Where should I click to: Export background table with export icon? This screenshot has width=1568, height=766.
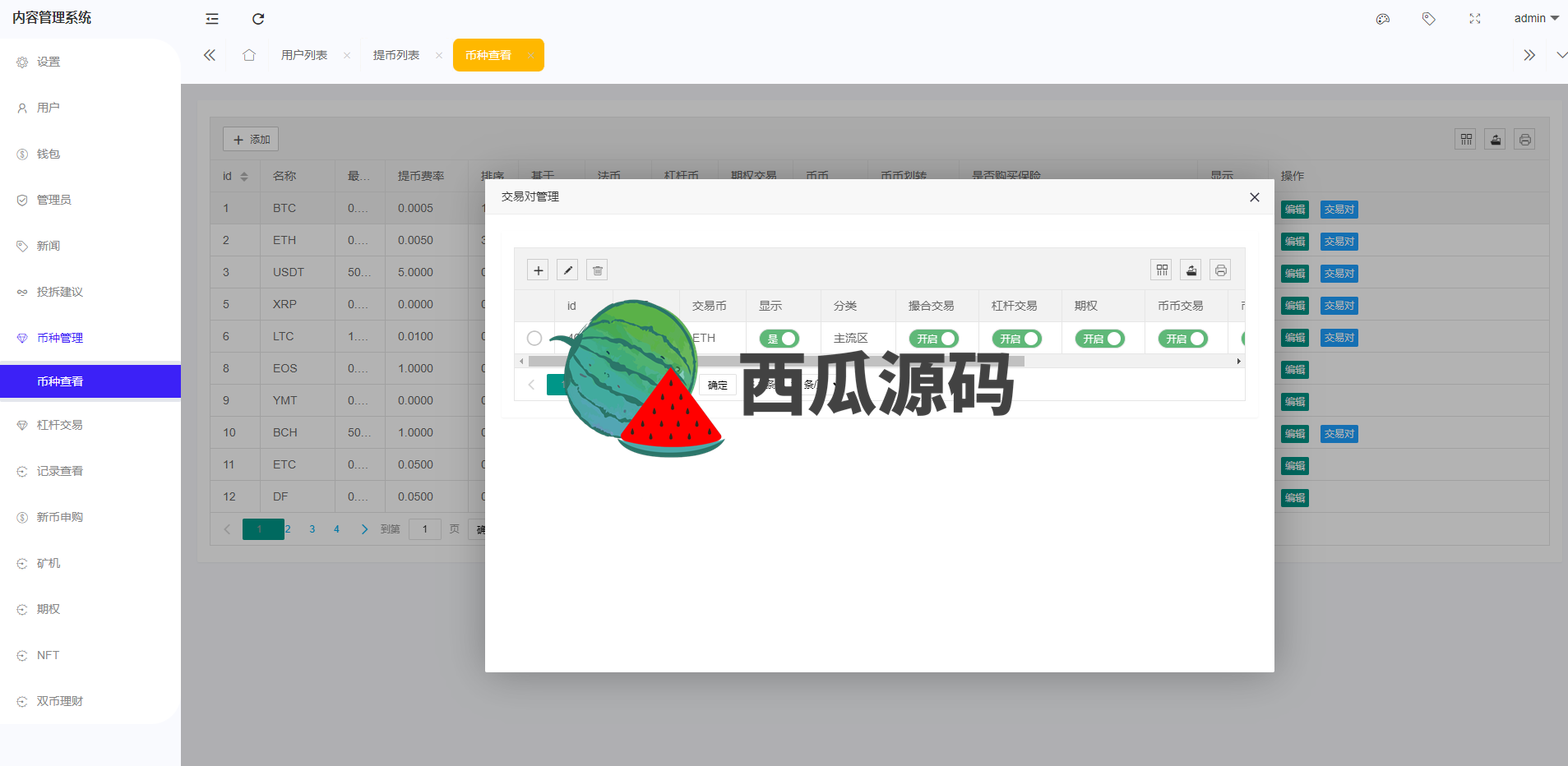[x=1496, y=139]
